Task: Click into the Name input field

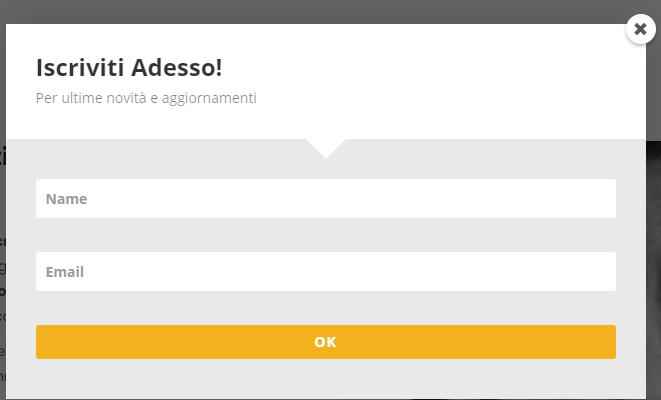Action: coord(325,199)
